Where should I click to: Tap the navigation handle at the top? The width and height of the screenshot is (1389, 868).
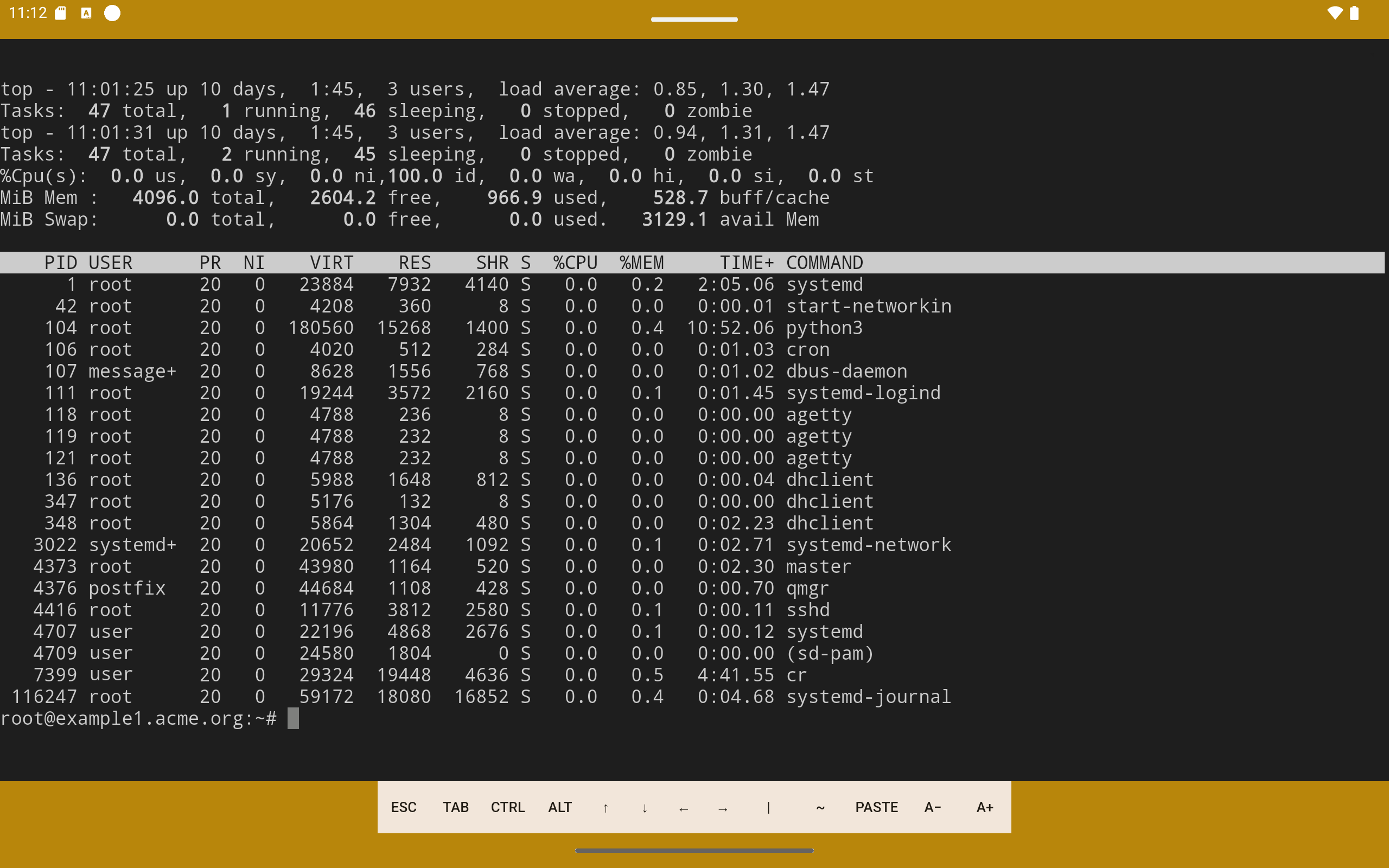(x=694, y=20)
